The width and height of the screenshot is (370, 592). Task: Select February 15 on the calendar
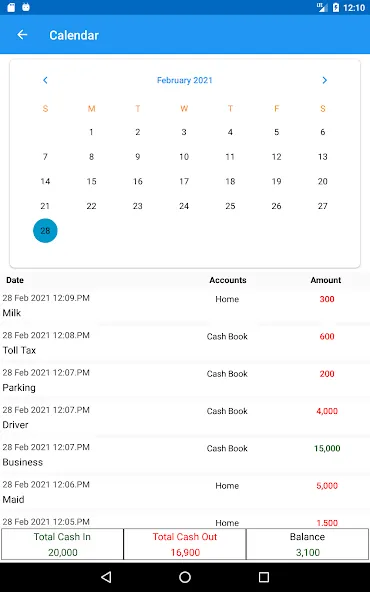click(91, 181)
